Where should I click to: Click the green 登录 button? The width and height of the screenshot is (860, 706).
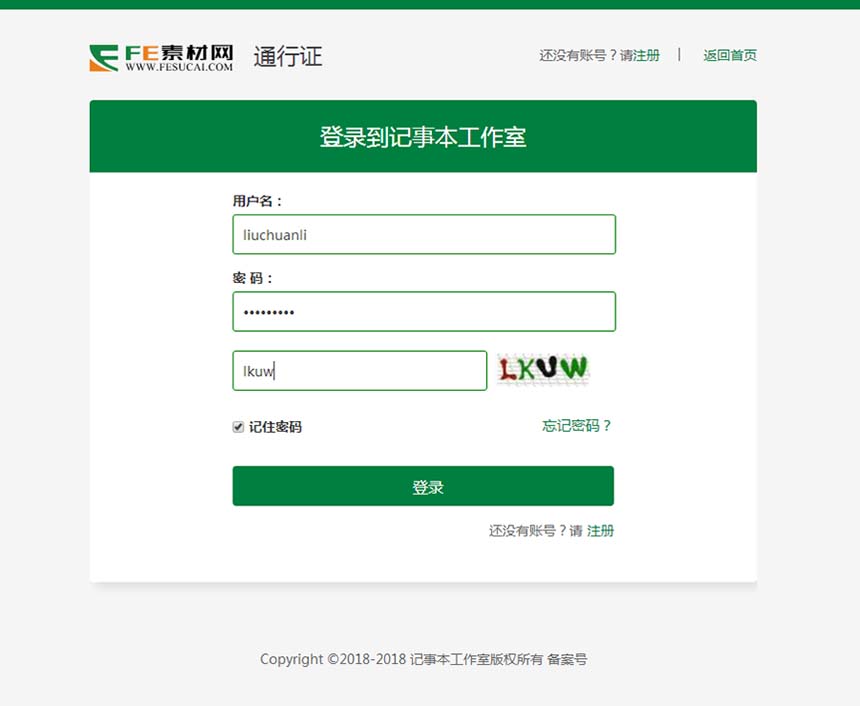pyautogui.click(x=423, y=486)
